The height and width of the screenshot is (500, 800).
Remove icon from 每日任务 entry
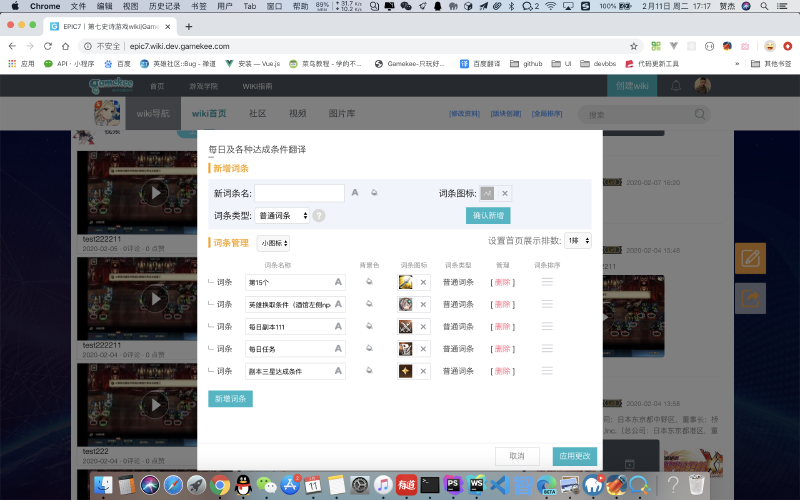coord(423,349)
